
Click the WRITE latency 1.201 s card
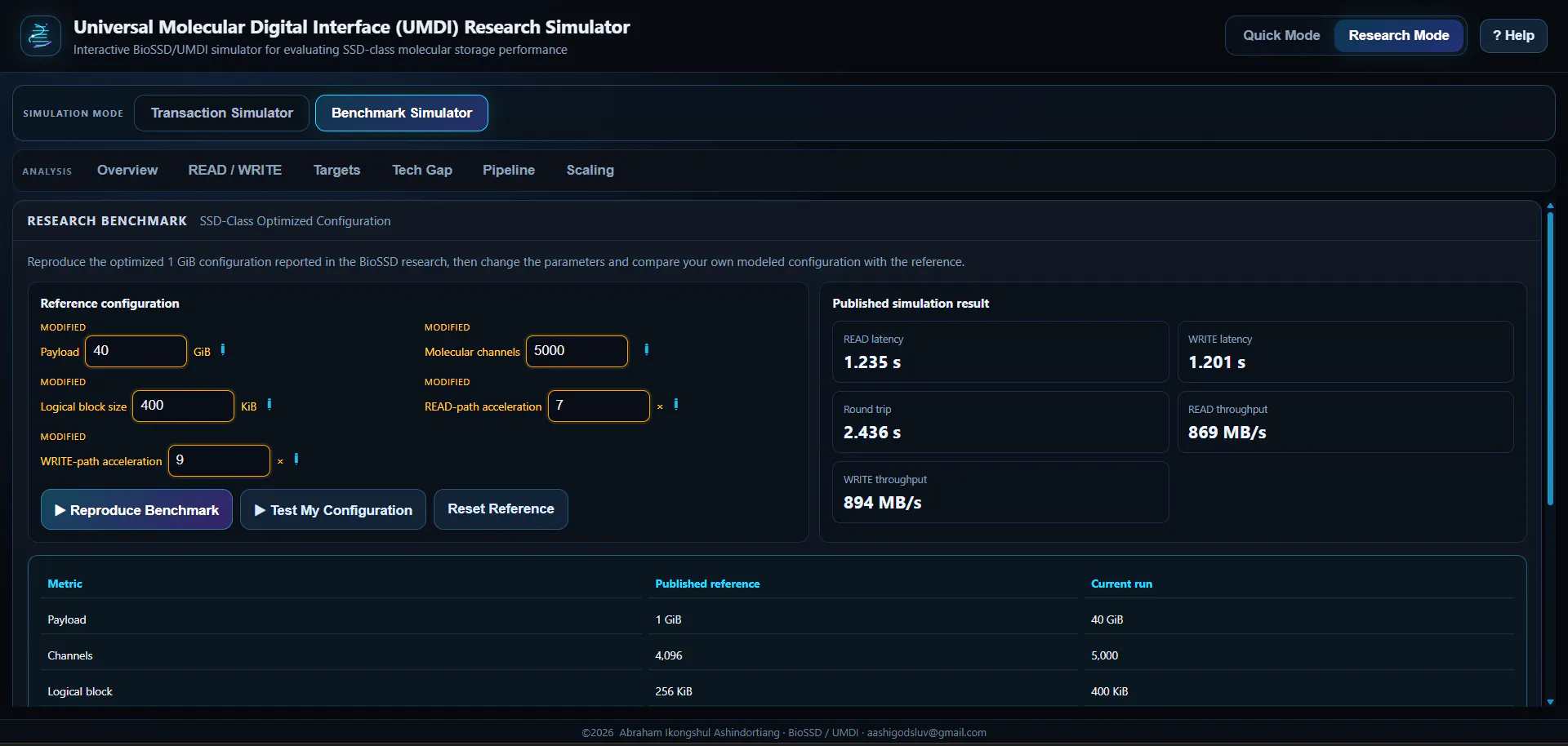coord(1345,352)
